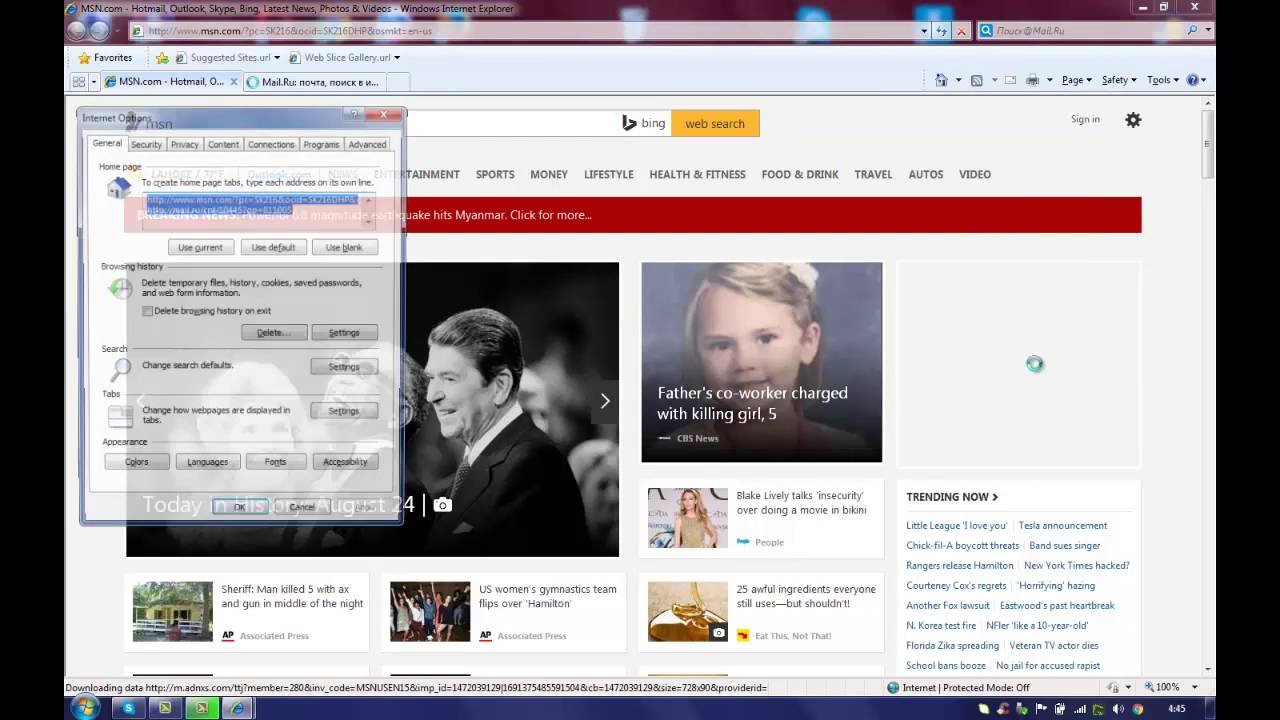Open the MSN settings gear icon
Viewport: 1280px width, 720px height.
pos(1133,120)
